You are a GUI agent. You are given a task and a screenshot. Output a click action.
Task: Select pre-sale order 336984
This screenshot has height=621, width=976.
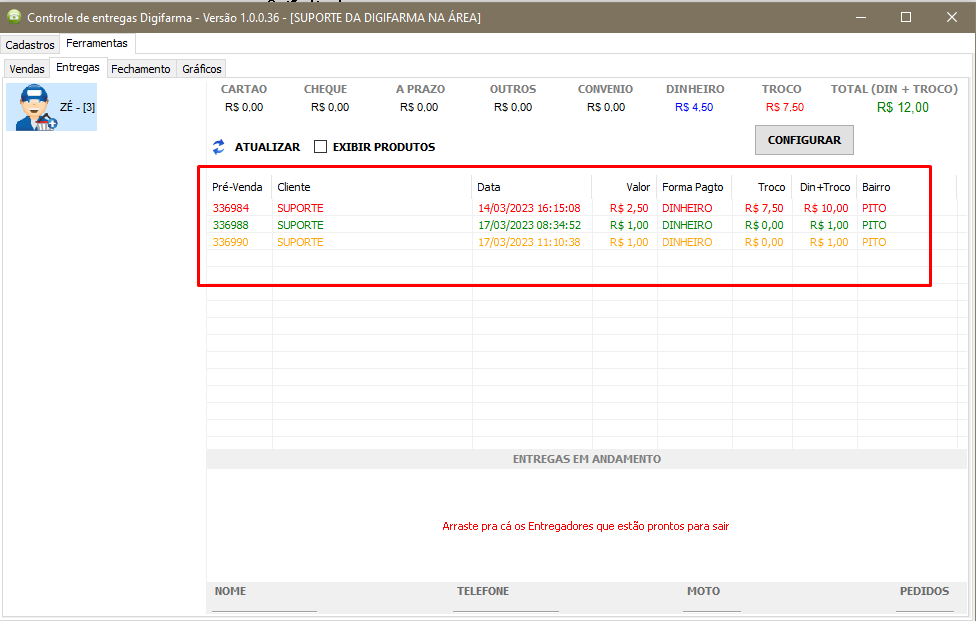click(231, 208)
